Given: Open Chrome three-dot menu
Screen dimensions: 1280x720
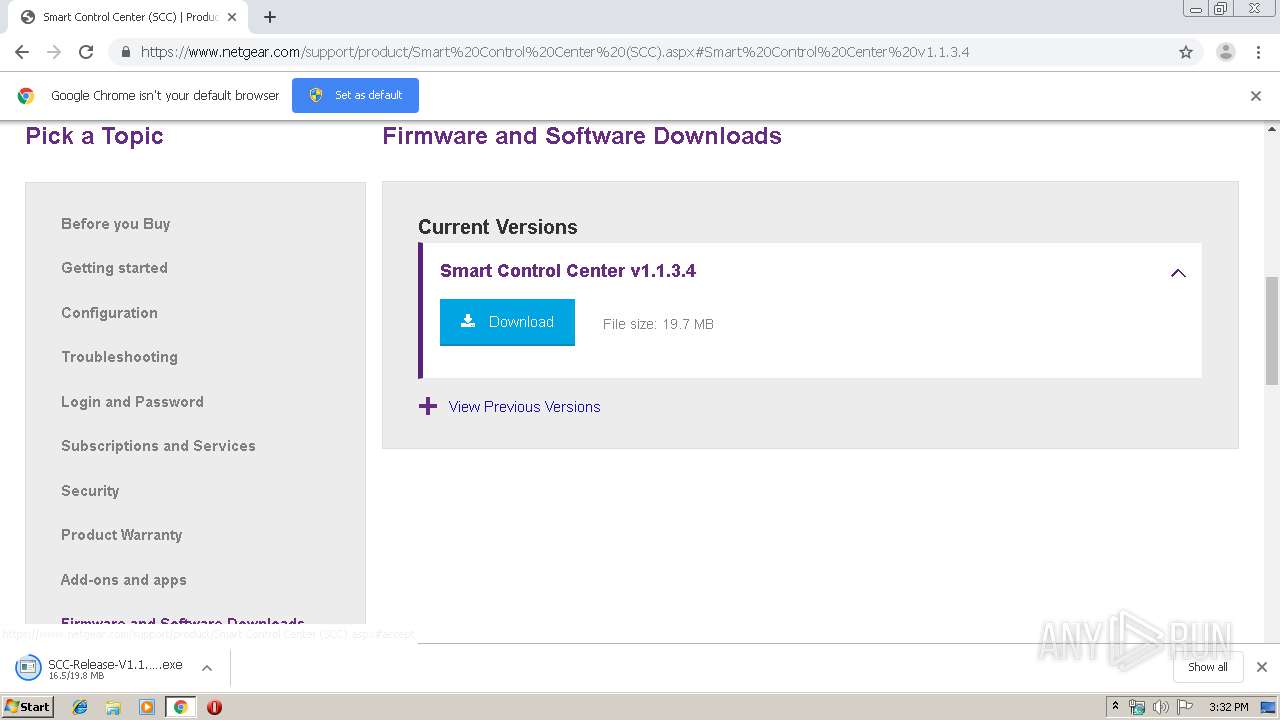Looking at the screenshot, I should coord(1258,52).
